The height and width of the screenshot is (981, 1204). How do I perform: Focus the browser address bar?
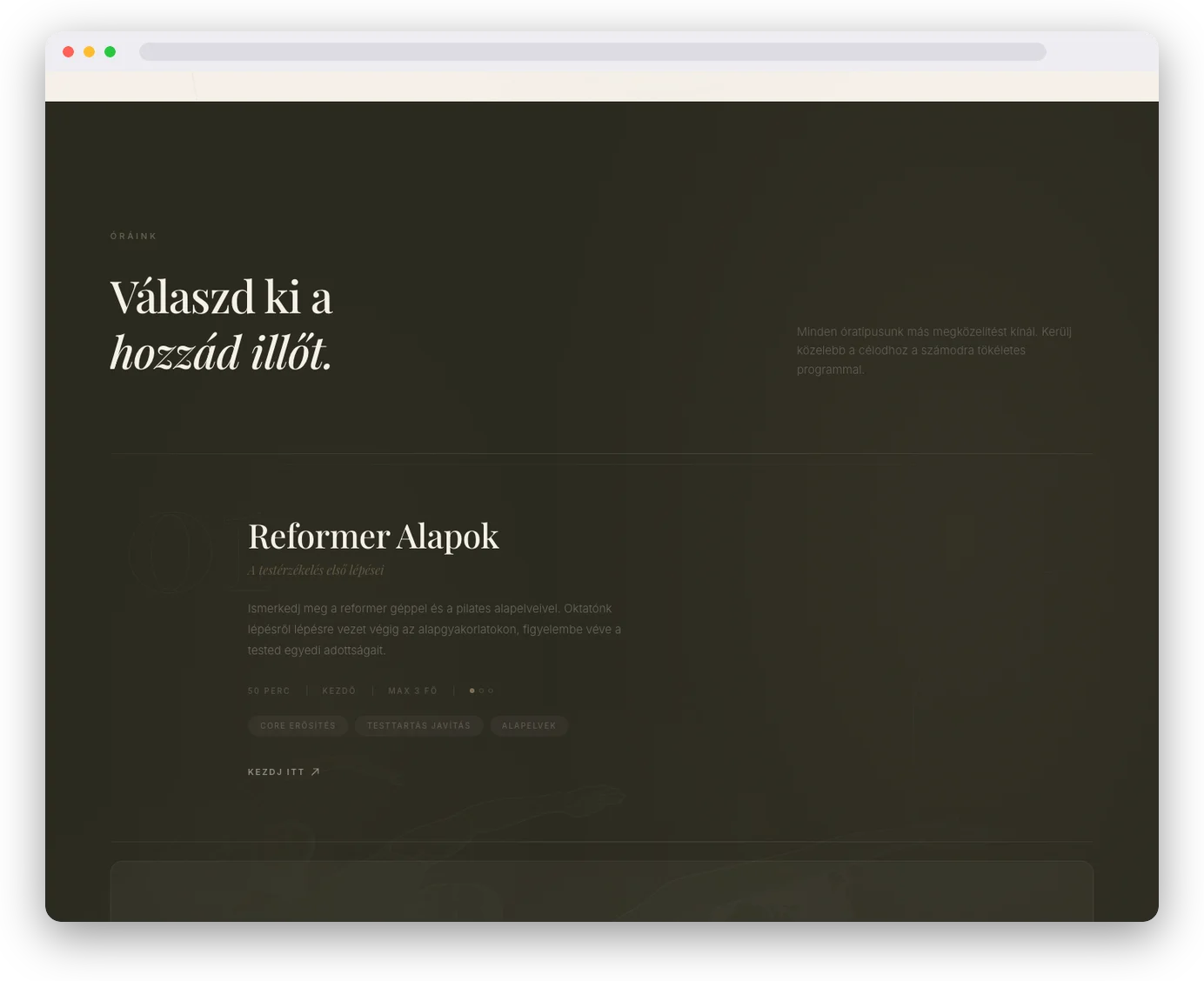(x=592, y=52)
